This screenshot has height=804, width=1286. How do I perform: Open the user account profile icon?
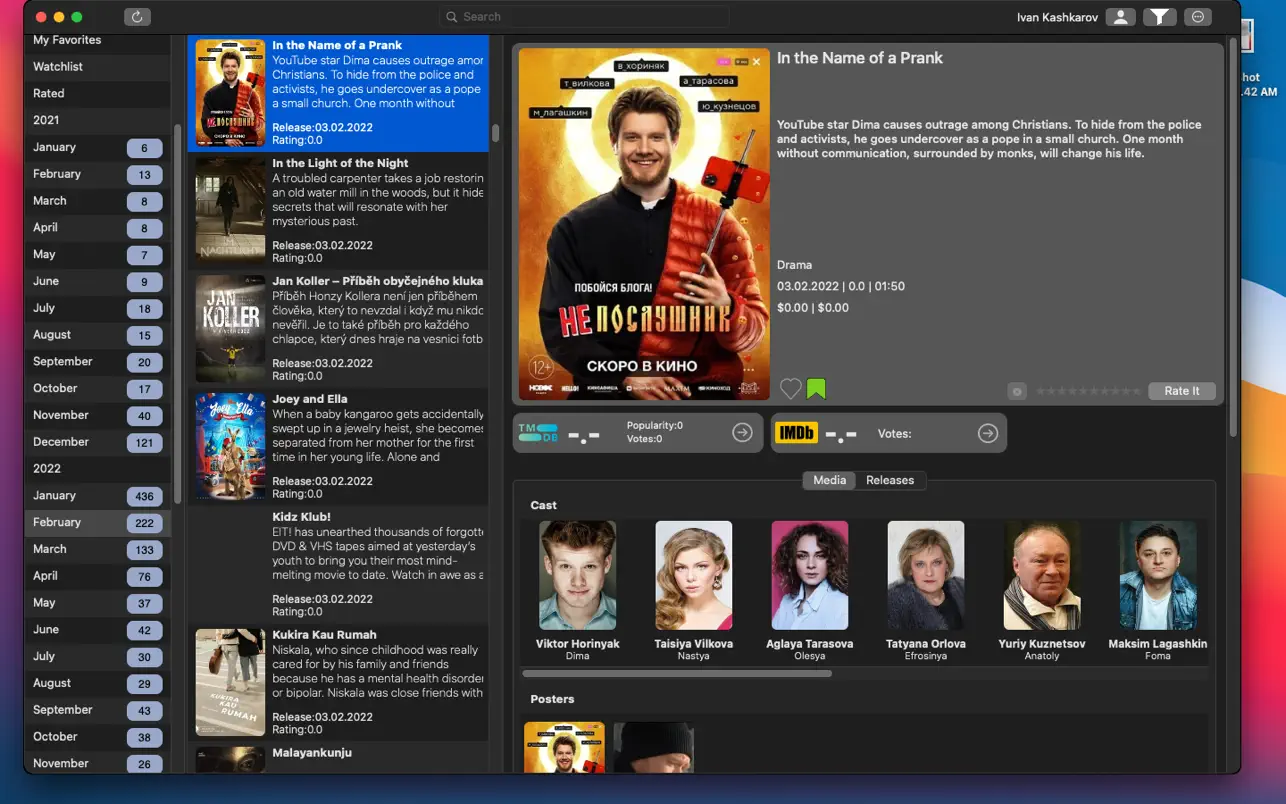click(1120, 17)
